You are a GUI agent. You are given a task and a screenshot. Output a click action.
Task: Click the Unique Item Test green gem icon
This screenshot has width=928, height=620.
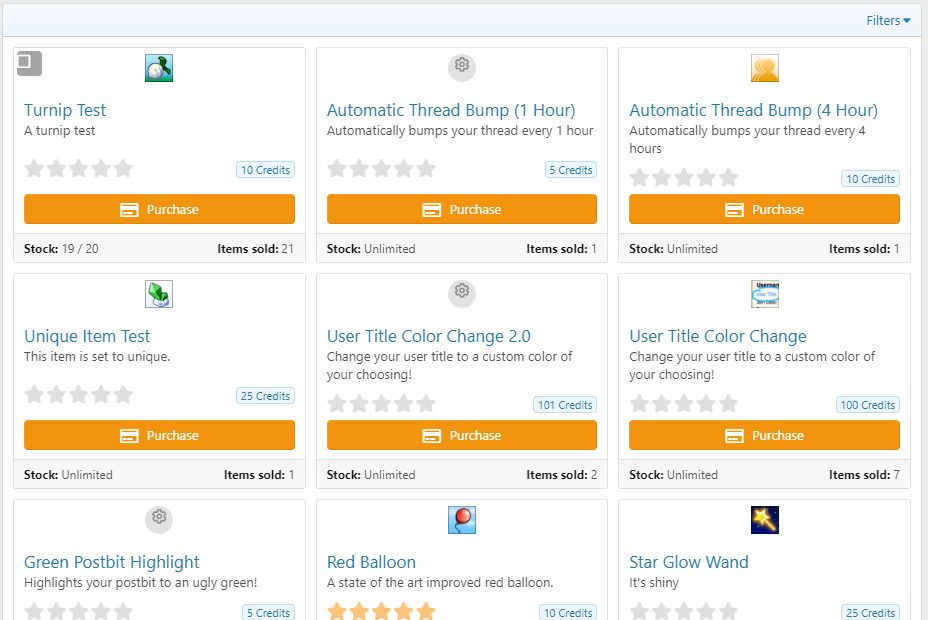159,294
